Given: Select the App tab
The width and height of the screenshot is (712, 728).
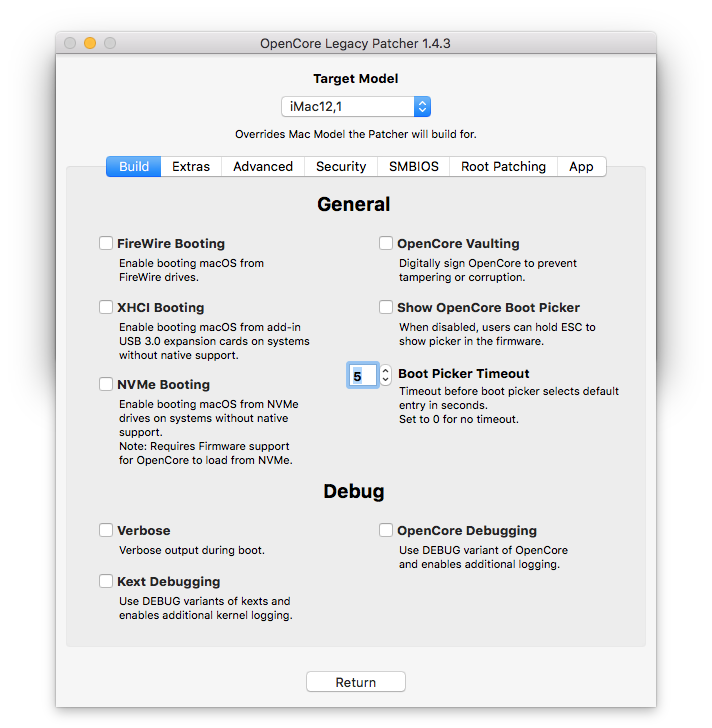Looking at the screenshot, I should [x=582, y=167].
